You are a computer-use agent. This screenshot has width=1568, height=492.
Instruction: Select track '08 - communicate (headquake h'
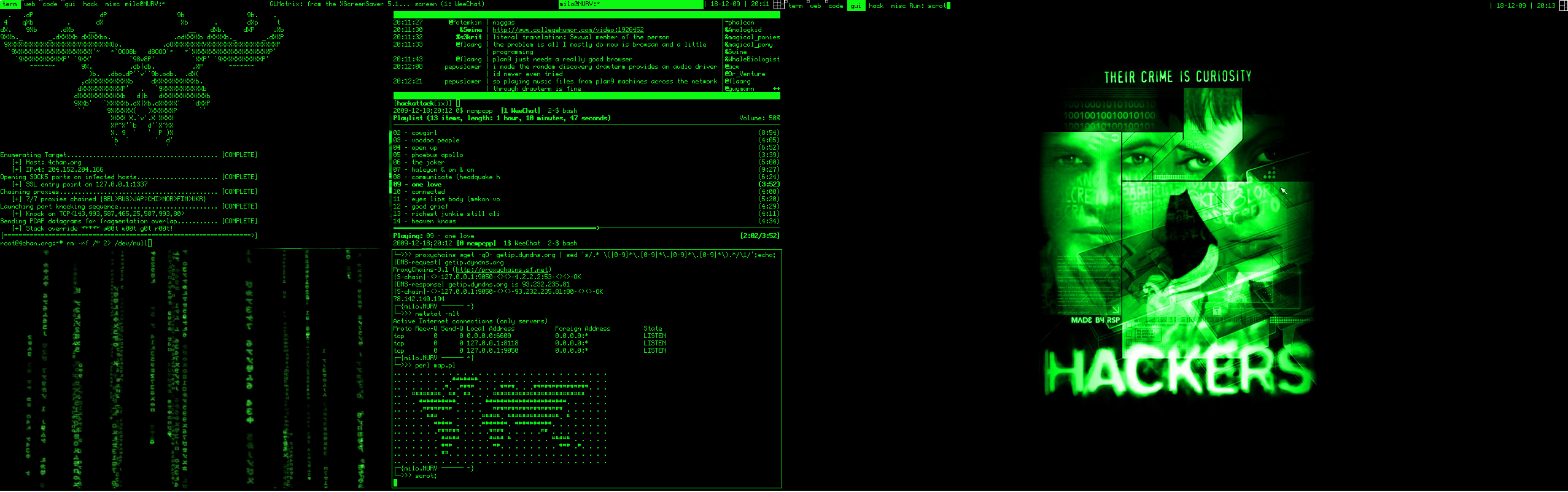tap(586, 177)
